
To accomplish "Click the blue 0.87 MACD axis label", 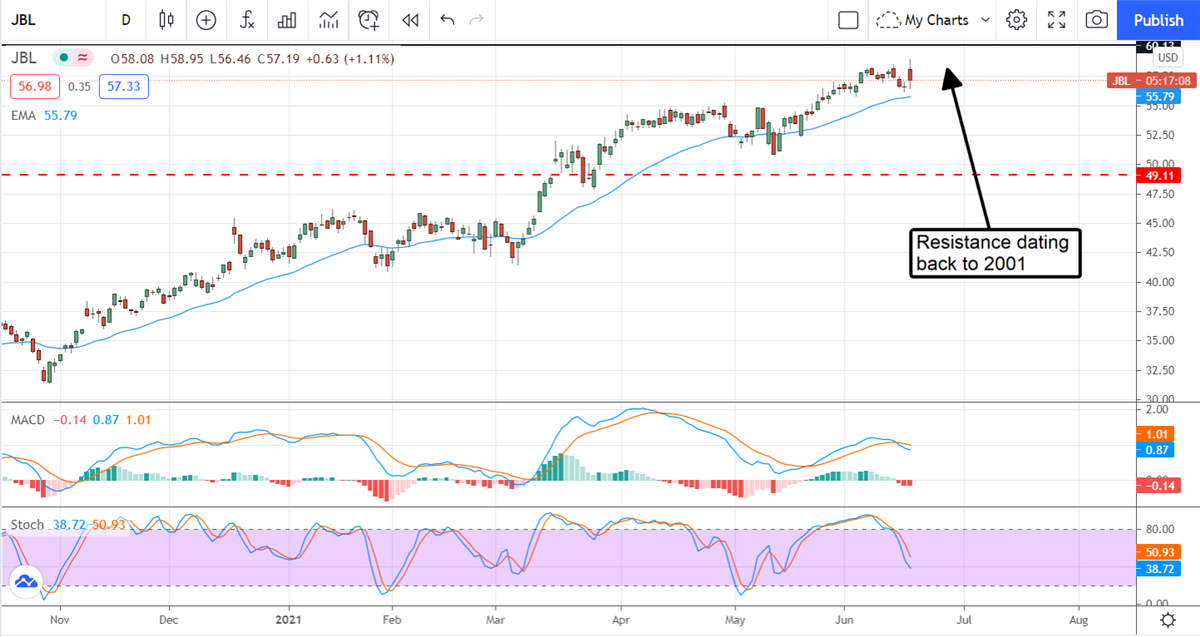I will point(1157,452).
